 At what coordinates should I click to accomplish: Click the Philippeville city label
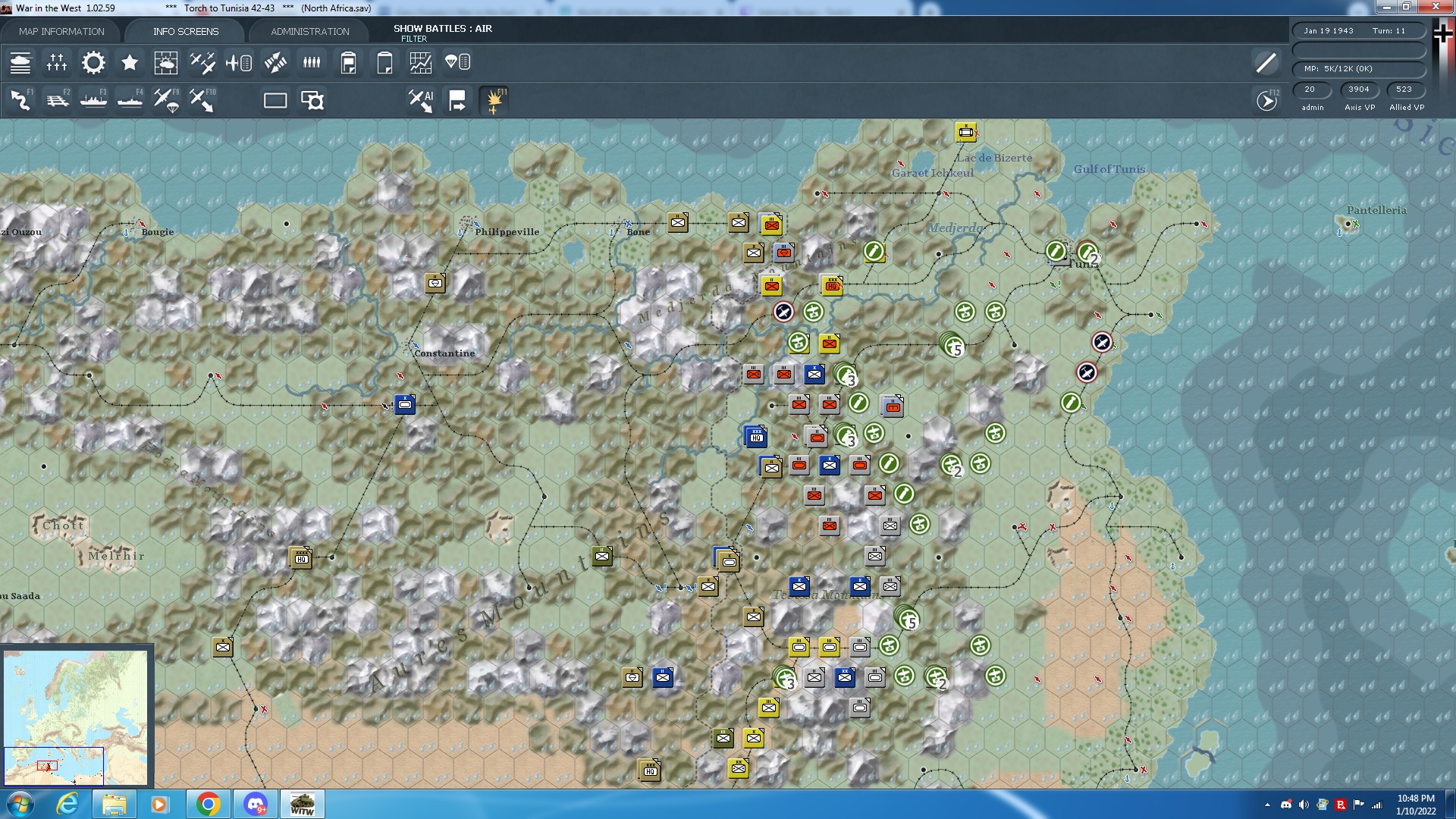pyautogui.click(x=507, y=232)
